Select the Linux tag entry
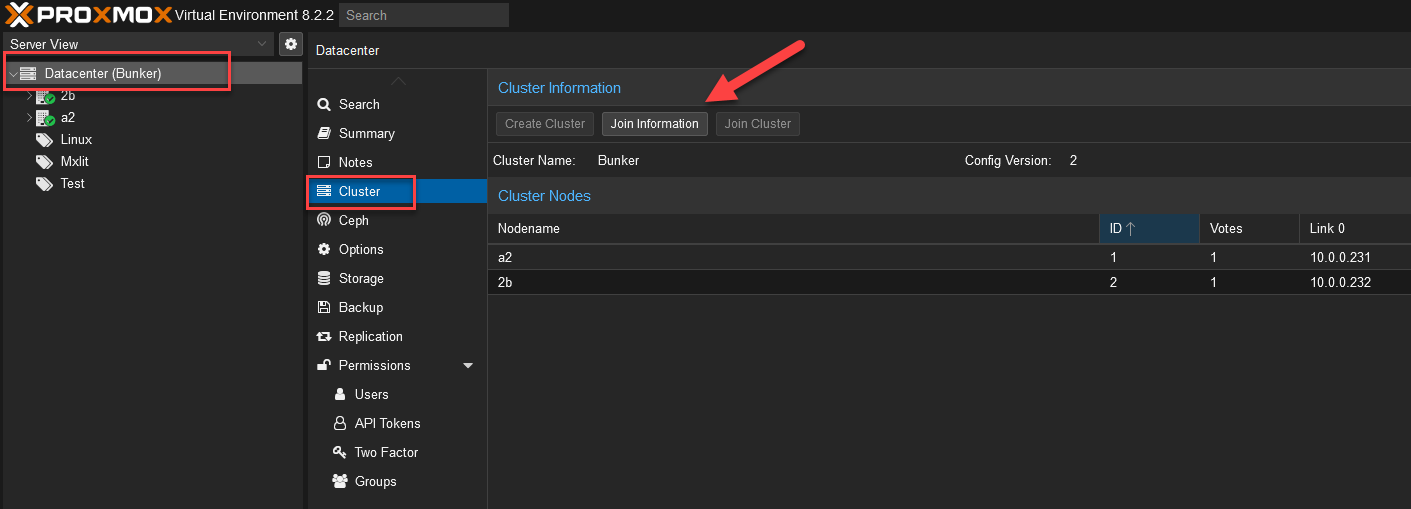1411x509 pixels. (x=76, y=139)
